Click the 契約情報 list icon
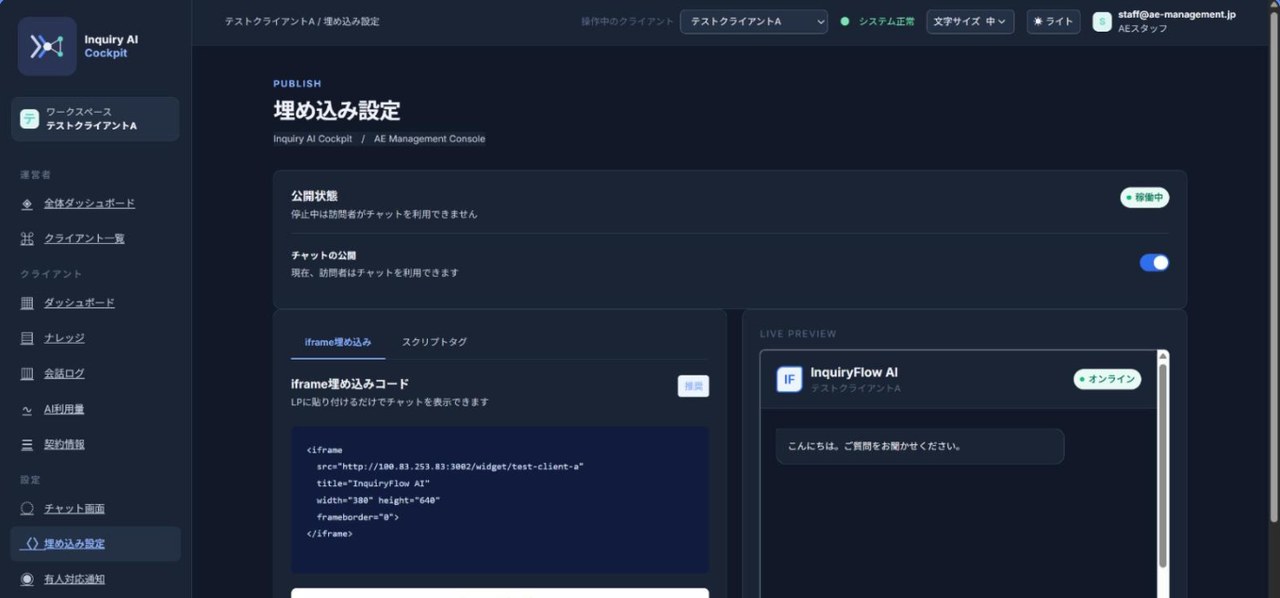1280x598 pixels. pos(27,444)
